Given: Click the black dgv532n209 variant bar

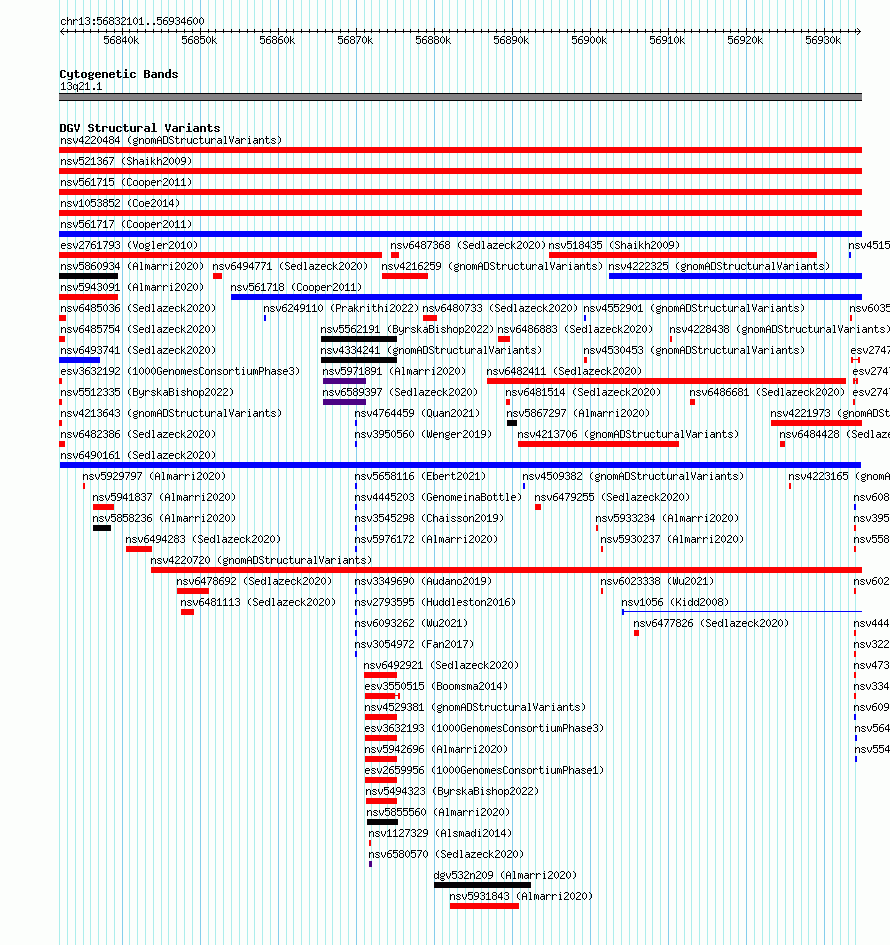Looking at the screenshot, I should click(x=482, y=885).
